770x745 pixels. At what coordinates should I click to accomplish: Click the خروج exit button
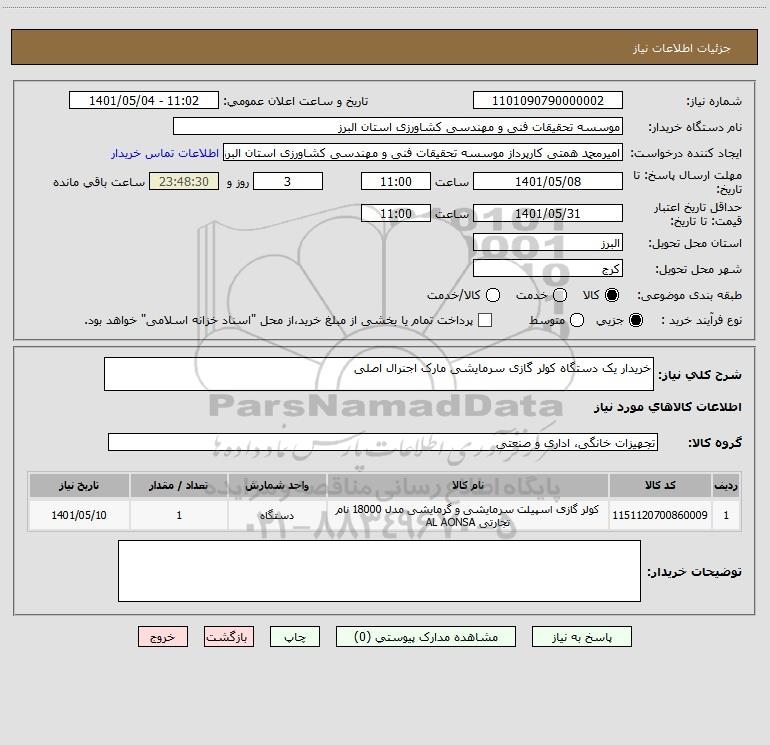pyautogui.click(x=163, y=637)
